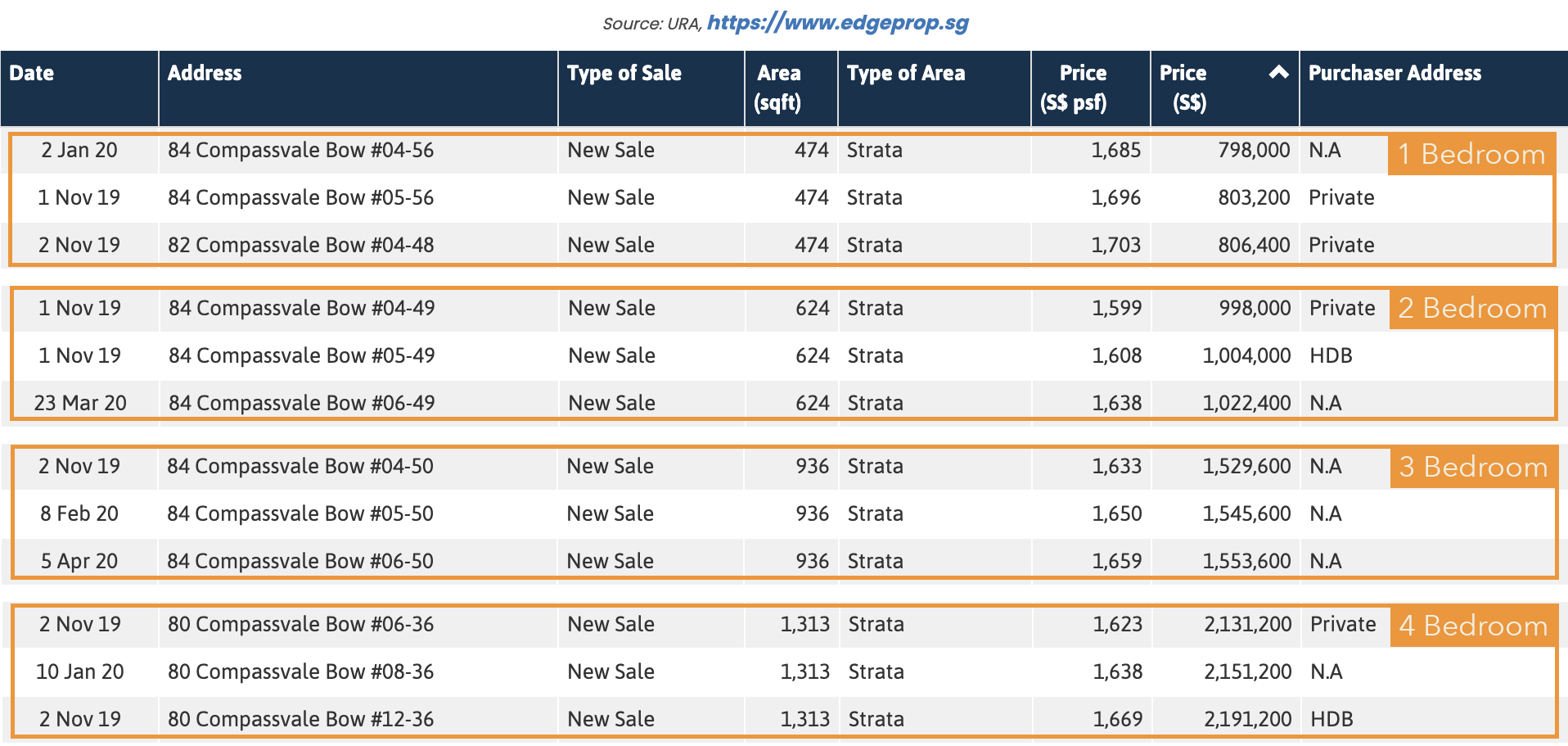Click address 84 Compassvale Bow #06-49
The image size is (1568, 746).
pyautogui.click(x=301, y=404)
